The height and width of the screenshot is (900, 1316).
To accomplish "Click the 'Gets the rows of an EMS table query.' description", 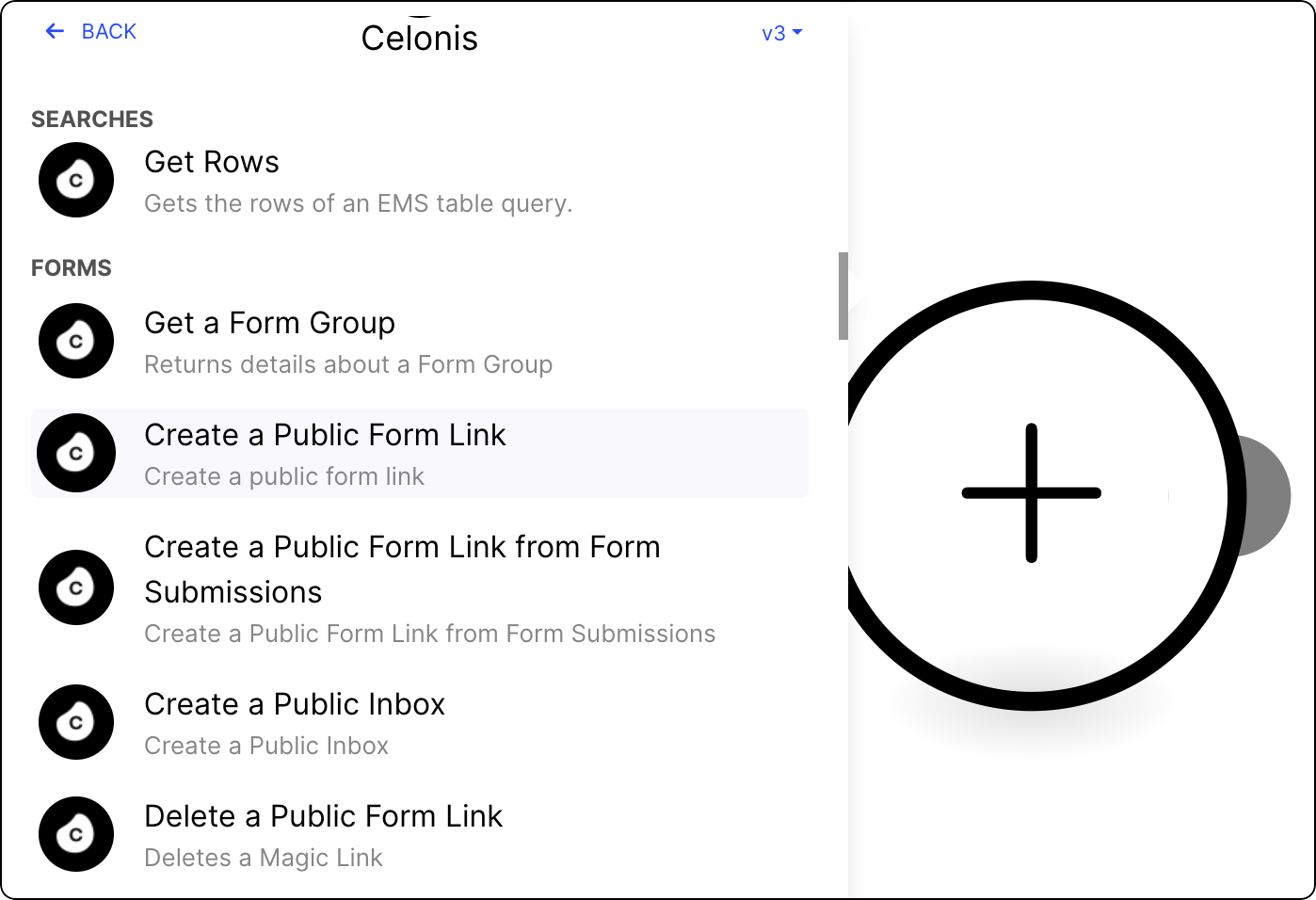I will pos(359,203).
